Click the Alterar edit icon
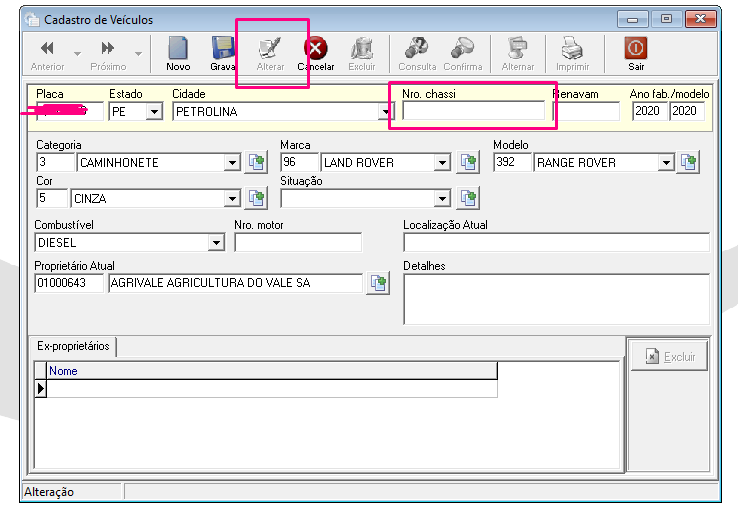The height and width of the screenshot is (505, 738). [270, 55]
